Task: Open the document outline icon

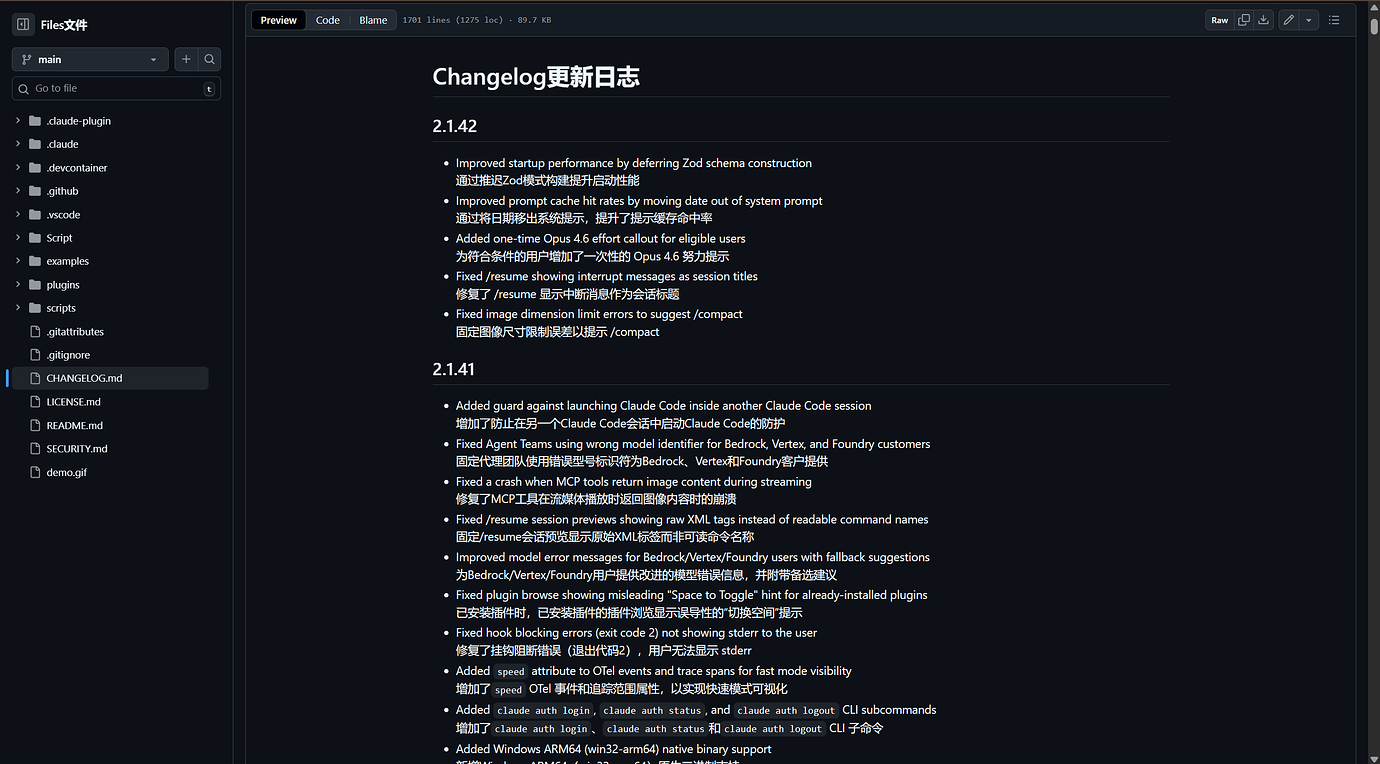Action: (x=1334, y=20)
